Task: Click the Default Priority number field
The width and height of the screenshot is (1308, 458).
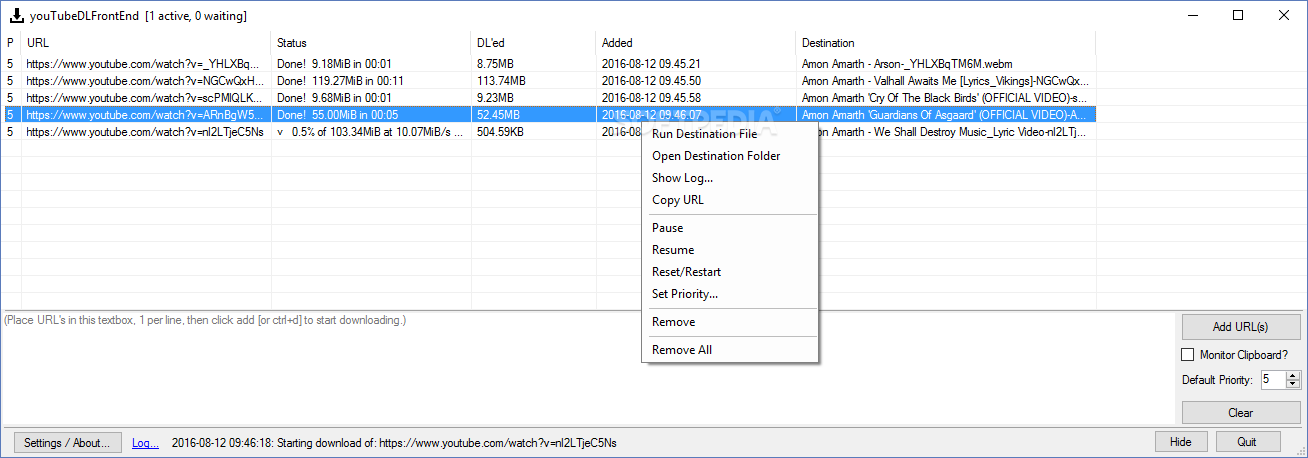Action: click(1272, 380)
